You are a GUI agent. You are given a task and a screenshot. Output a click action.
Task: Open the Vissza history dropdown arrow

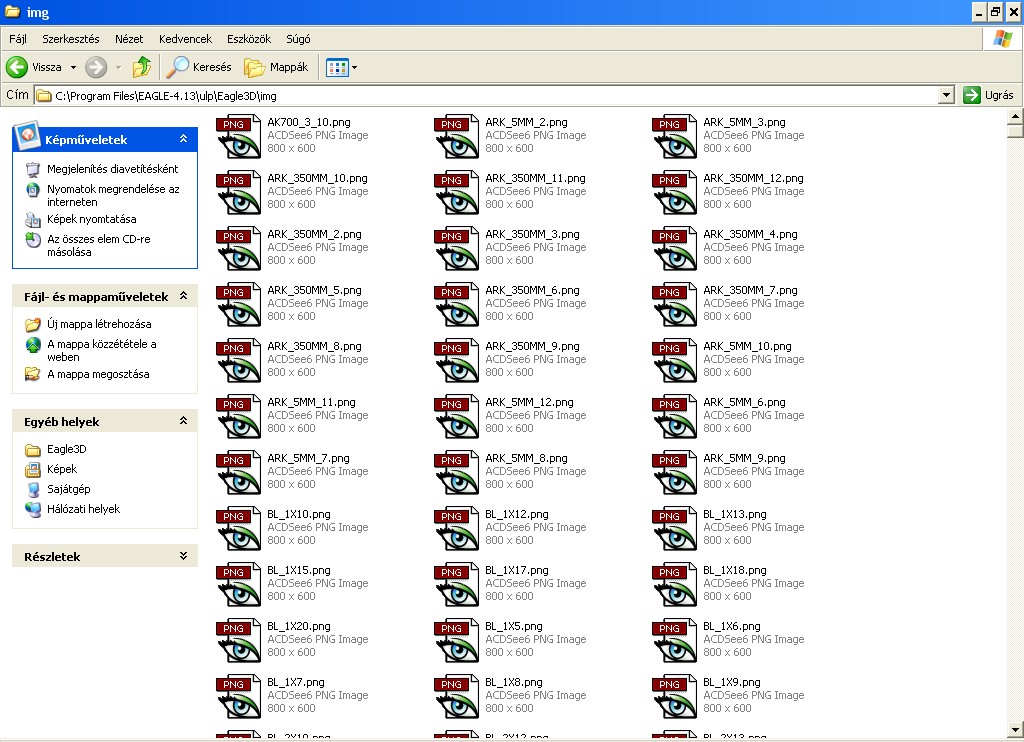click(73, 67)
